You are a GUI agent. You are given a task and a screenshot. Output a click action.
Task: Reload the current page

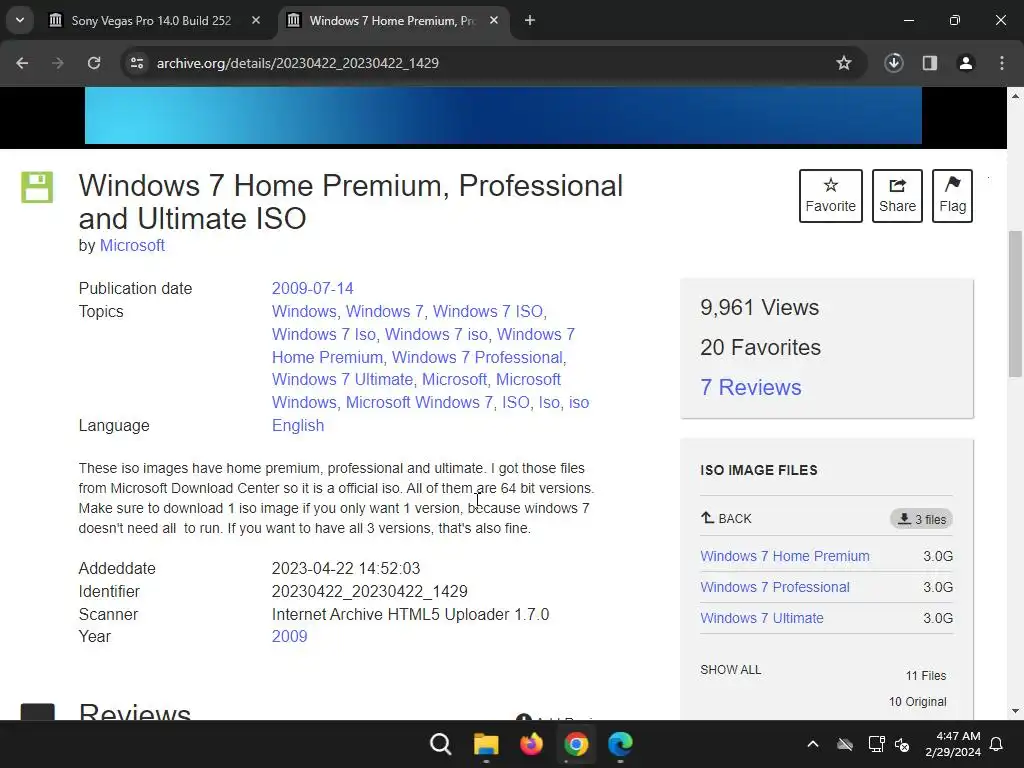(94, 63)
